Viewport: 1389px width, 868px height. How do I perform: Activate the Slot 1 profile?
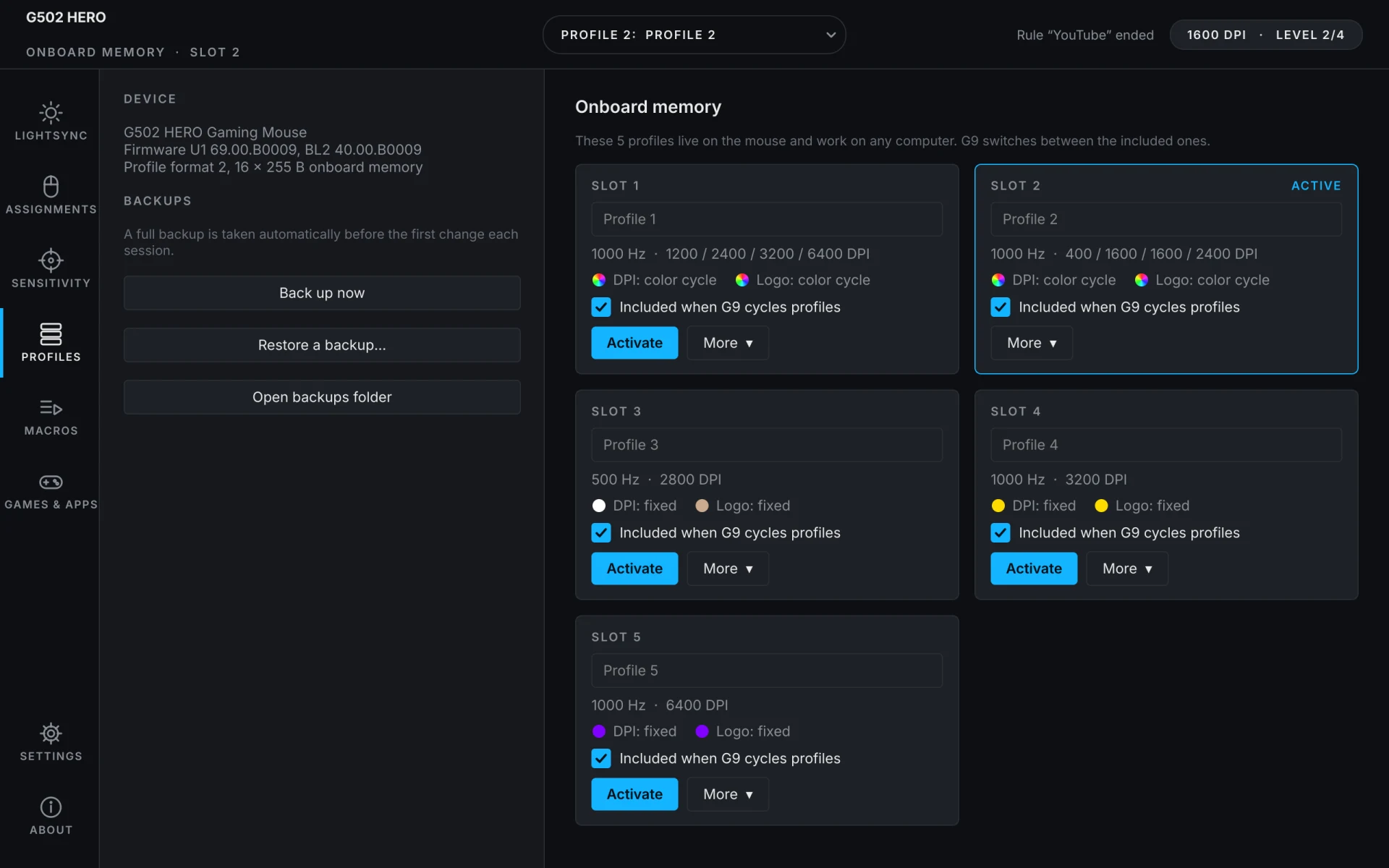tap(634, 343)
